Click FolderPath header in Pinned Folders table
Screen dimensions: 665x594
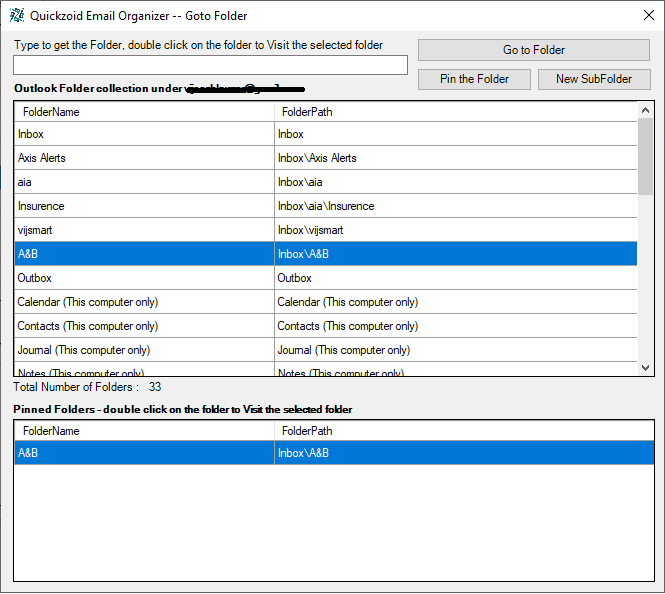[x=464, y=431]
